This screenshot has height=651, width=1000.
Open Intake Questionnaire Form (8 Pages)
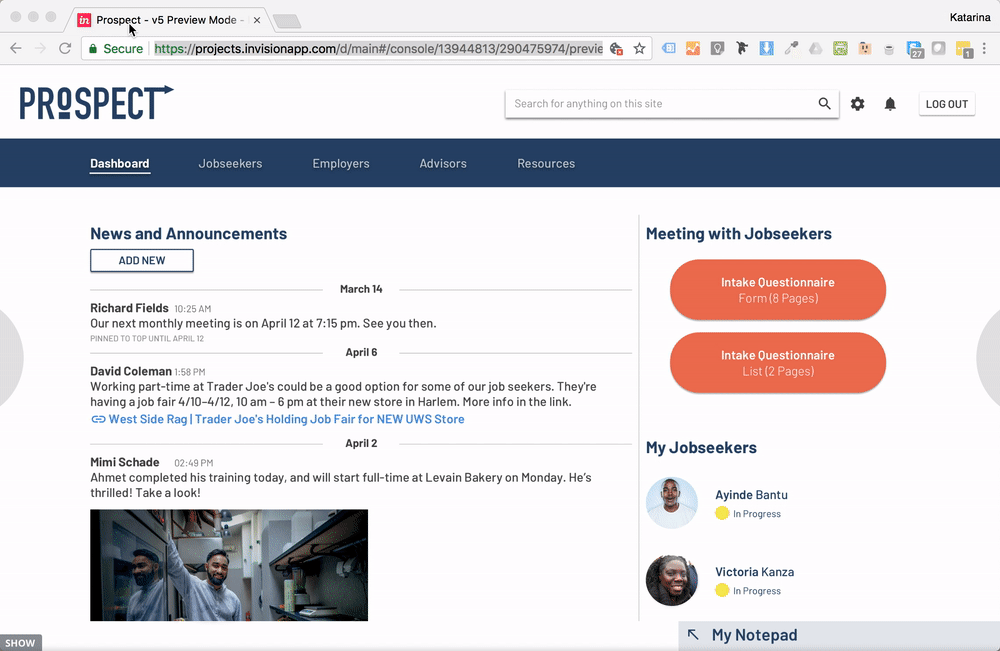(777, 289)
